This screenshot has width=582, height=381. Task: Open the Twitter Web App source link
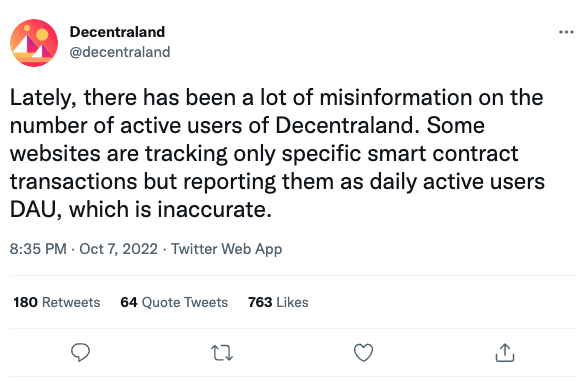[x=226, y=249]
